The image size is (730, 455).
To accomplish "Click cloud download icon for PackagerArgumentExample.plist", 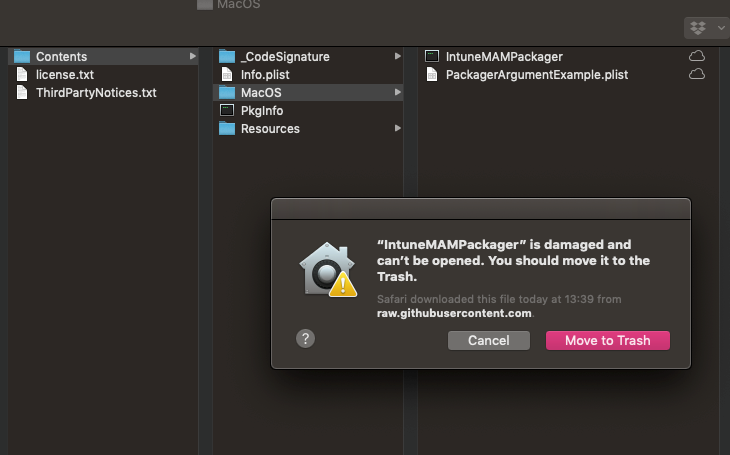I will click(697, 74).
